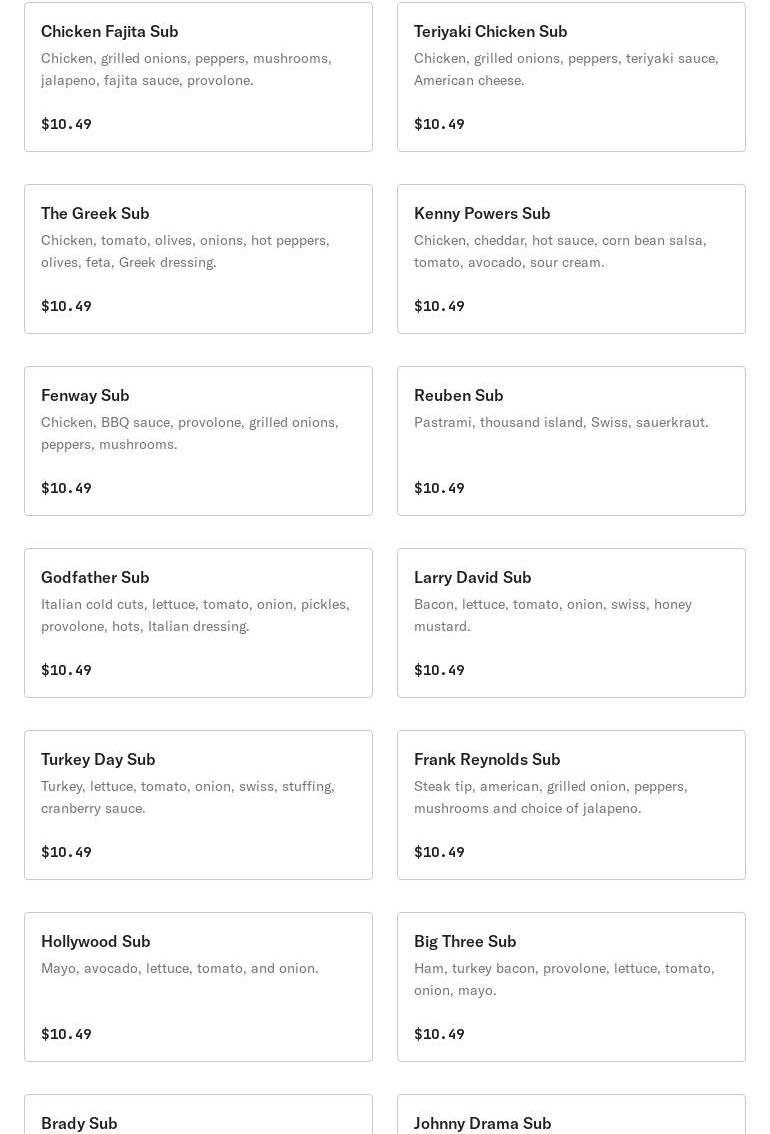Click the Hollywood Sub ingredients description
The height and width of the screenshot is (1134, 770).
[x=179, y=968]
